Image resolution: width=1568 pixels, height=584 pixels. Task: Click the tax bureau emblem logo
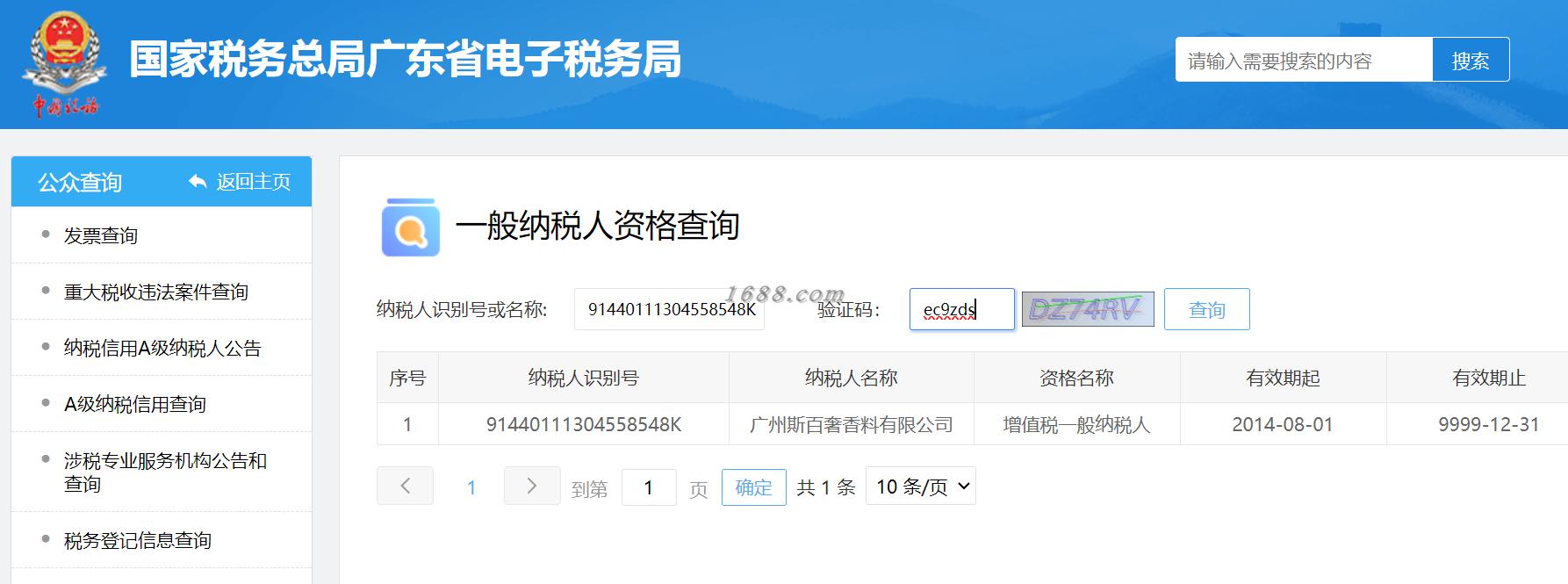65,64
